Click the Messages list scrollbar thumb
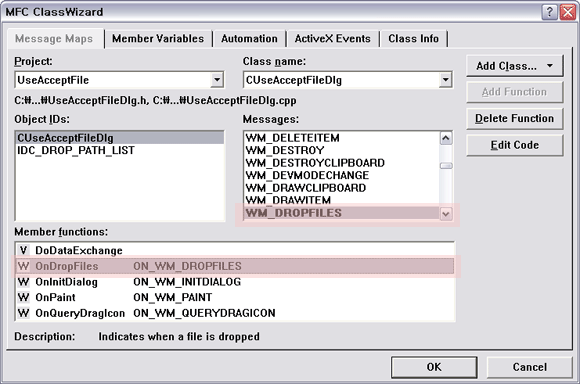Screen dimensions: 580x384 [x=446, y=166]
